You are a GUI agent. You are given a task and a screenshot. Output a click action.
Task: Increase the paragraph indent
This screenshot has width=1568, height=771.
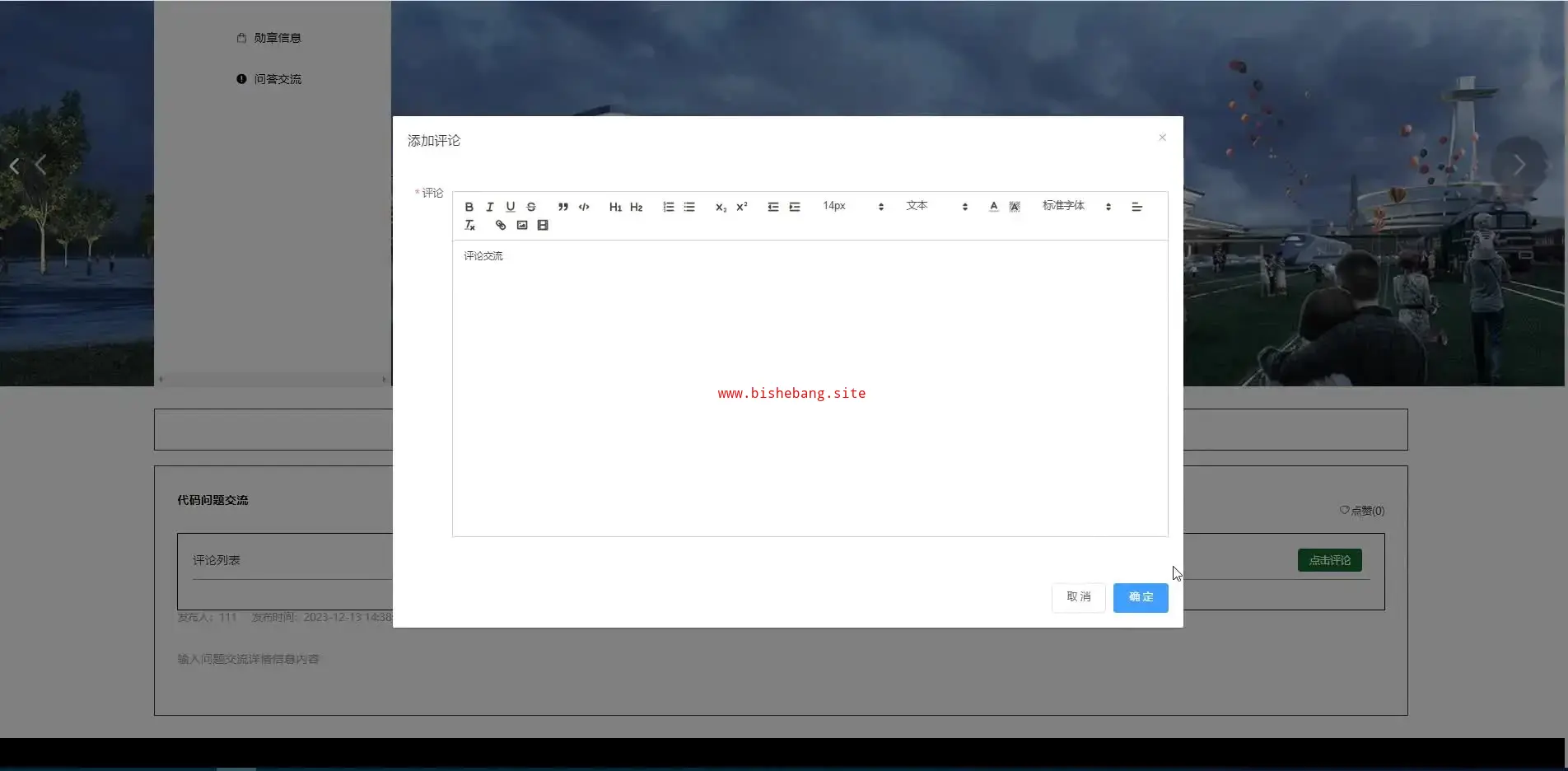click(795, 207)
